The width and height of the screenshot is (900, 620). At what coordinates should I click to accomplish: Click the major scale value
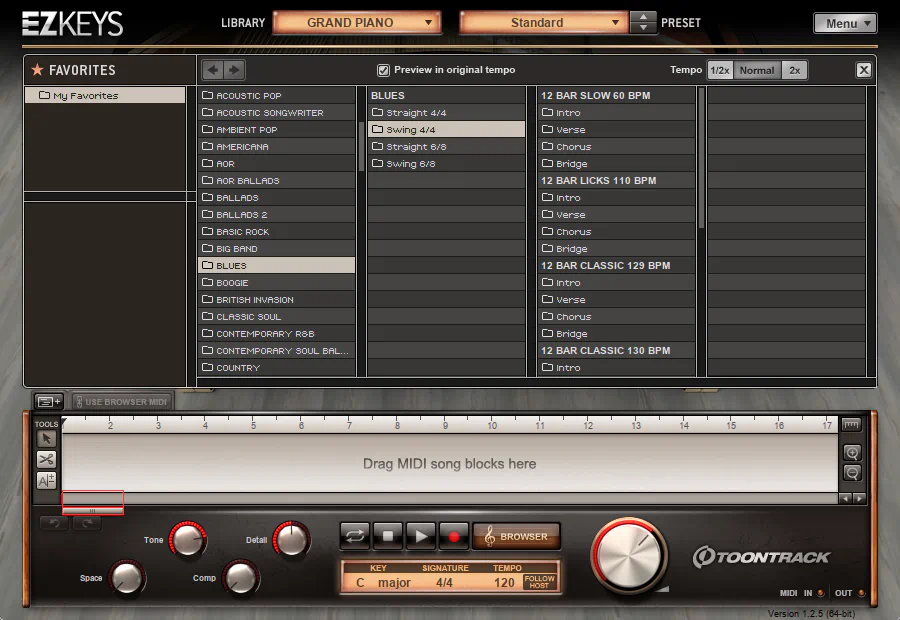tap(394, 583)
